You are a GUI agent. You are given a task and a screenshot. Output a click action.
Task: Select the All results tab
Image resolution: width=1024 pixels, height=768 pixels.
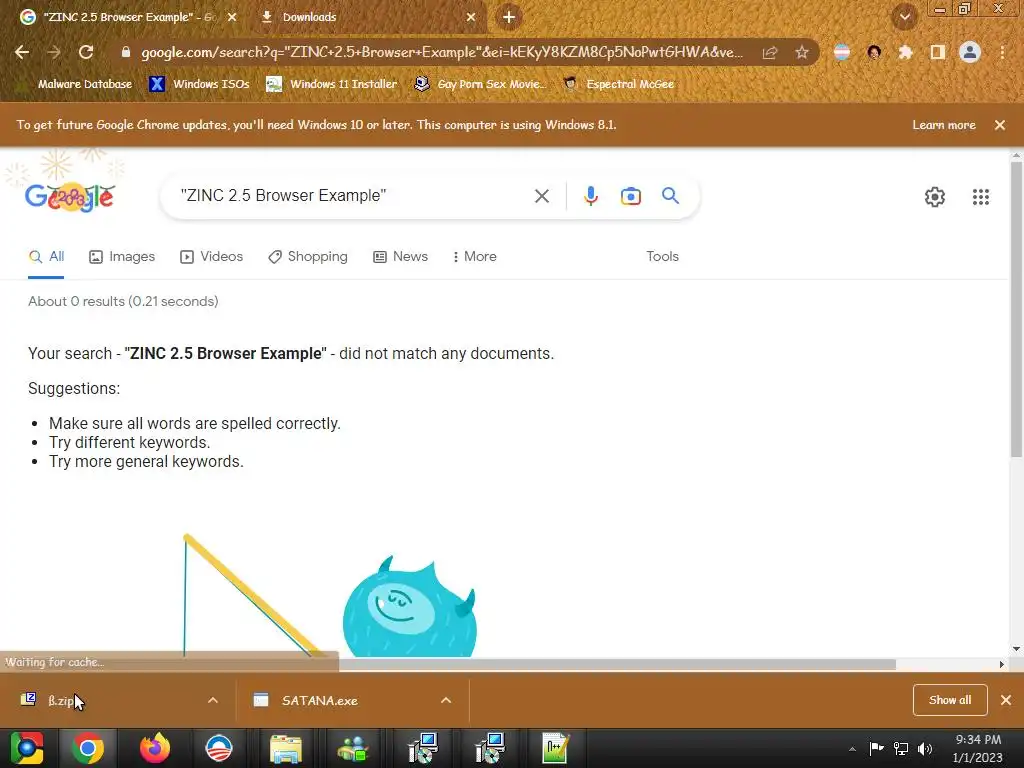click(46, 257)
